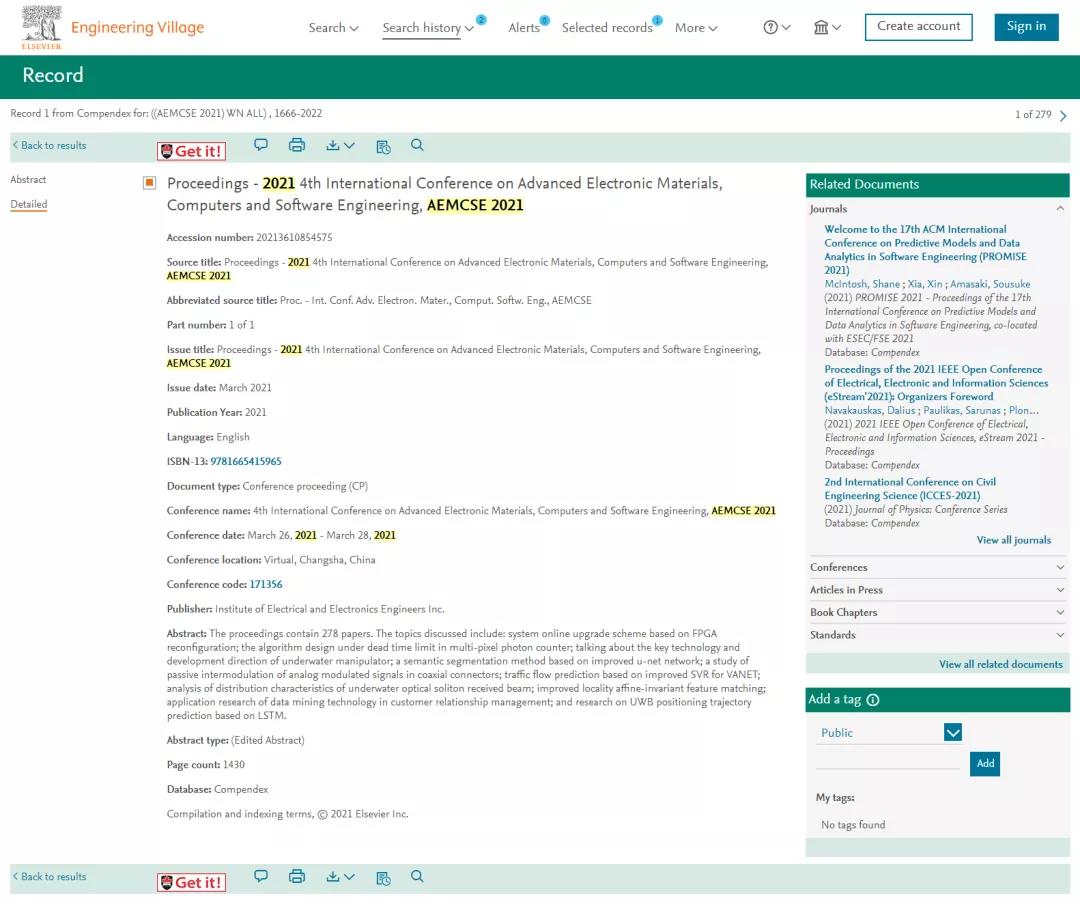This screenshot has height=900, width=1080.
Task: Open the Public tag visibility dropdown
Action: [952, 733]
